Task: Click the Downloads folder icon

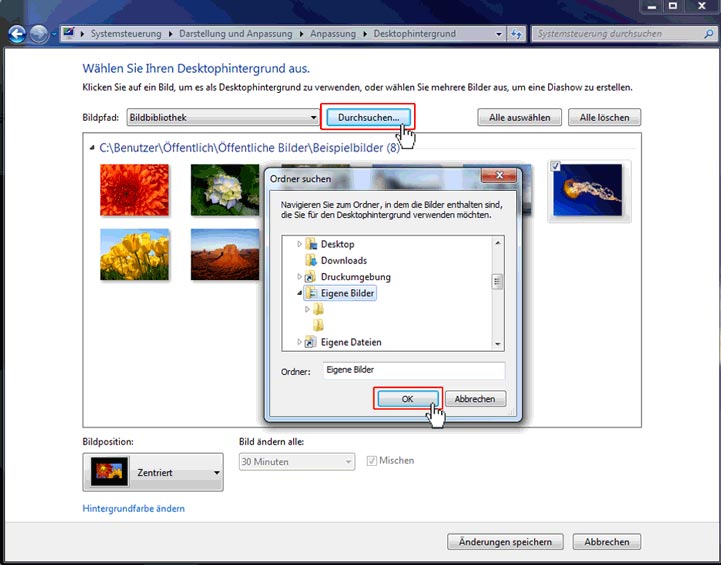Action: (311, 261)
